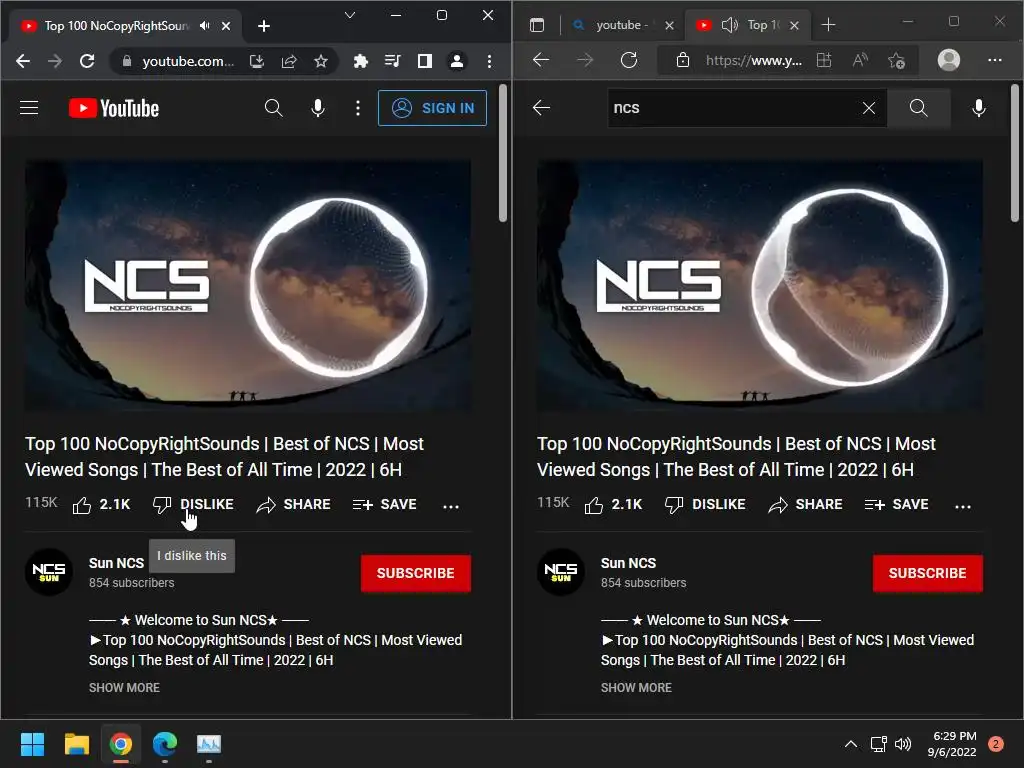Click video player in Chrome window
Screen dimensions: 1024x768
coord(248,285)
